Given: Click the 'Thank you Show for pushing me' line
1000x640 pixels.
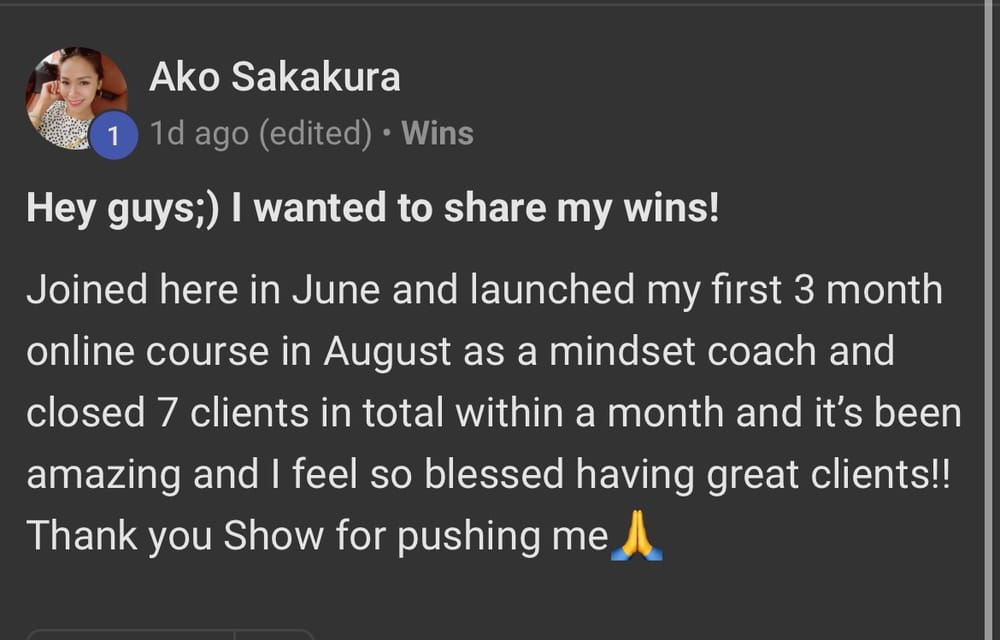Looking at the screenshot, I should point(344,536).
